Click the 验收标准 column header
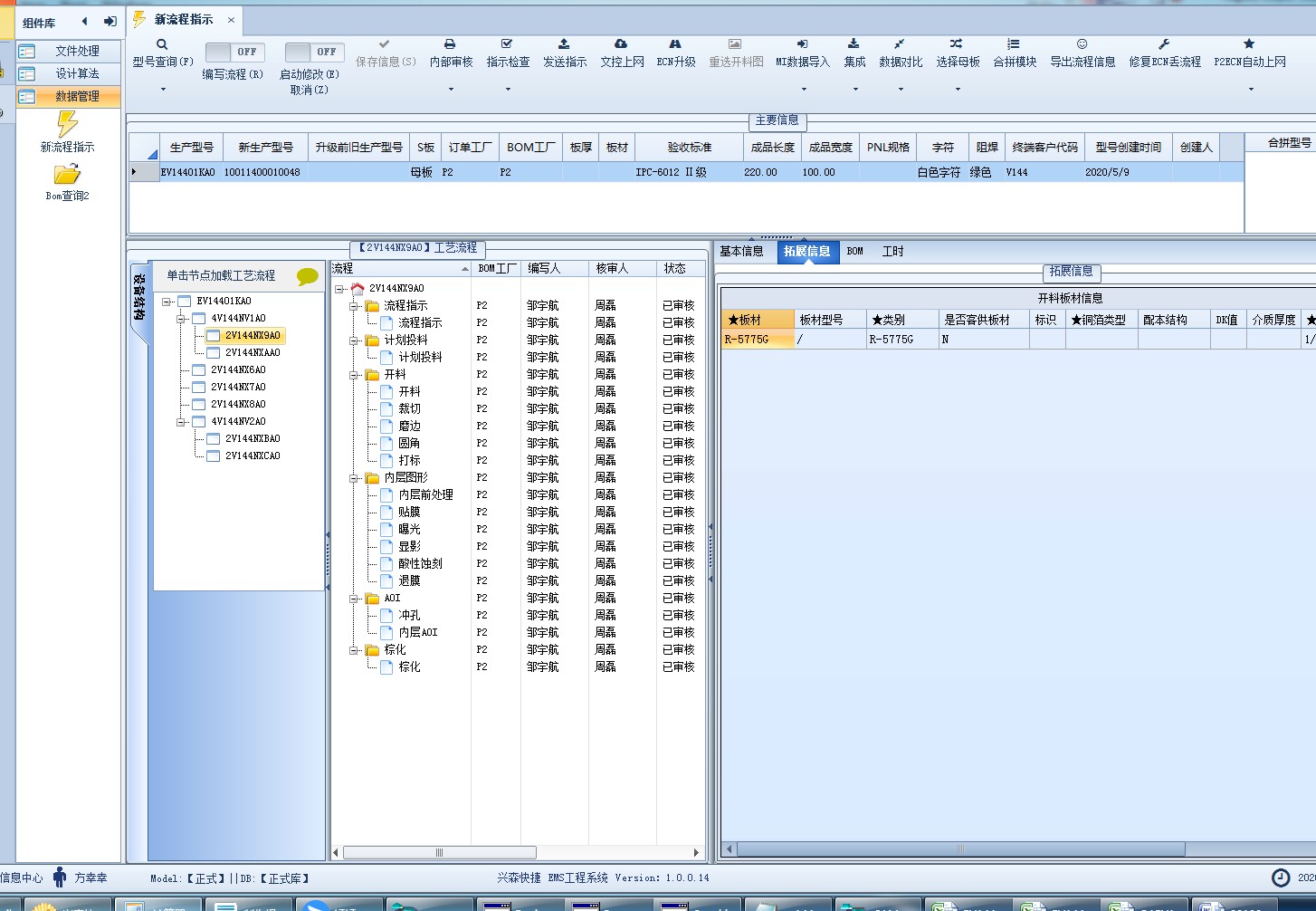 (x=690, y=147)
